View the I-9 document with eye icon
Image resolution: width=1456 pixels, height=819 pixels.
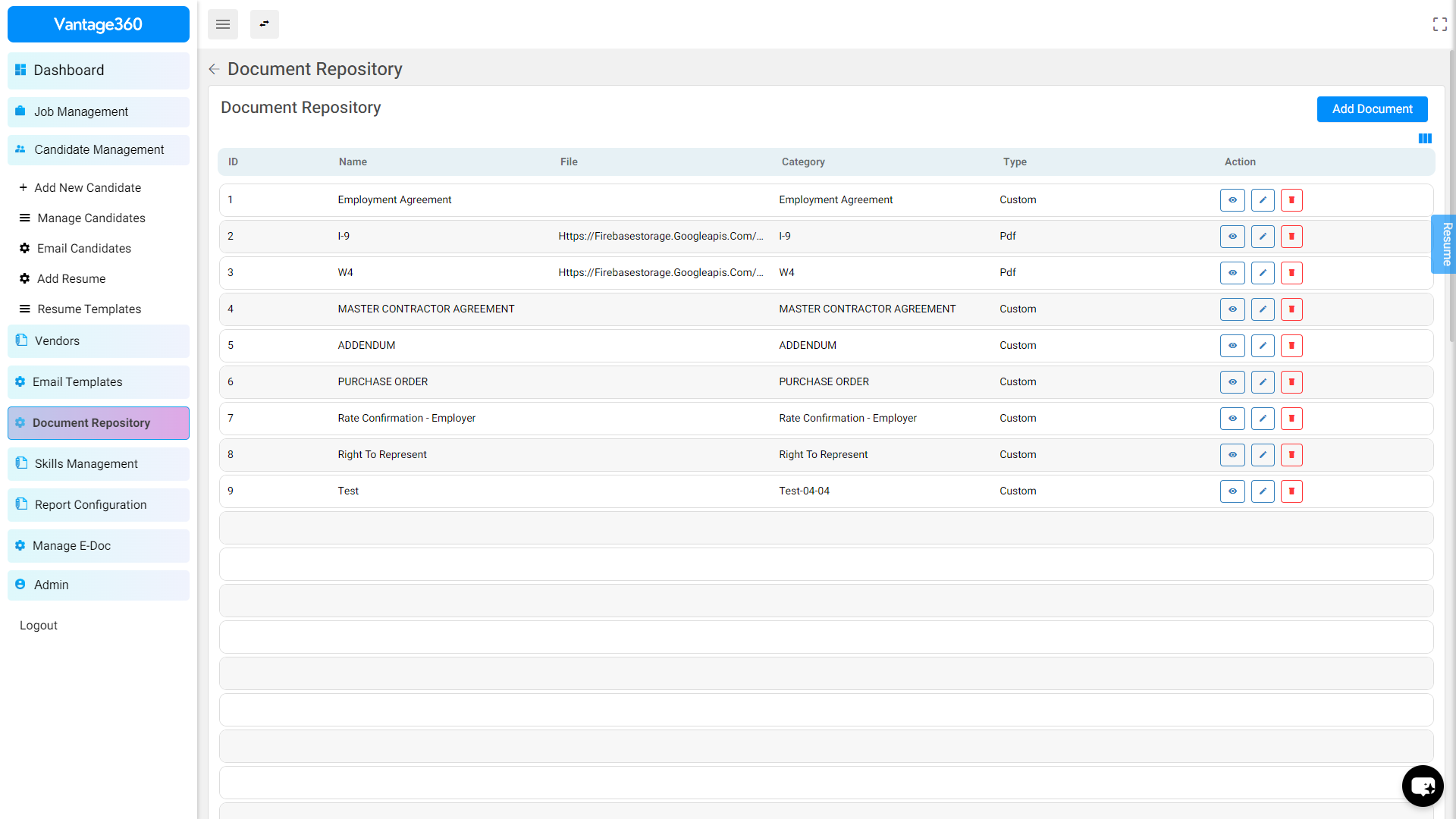pos(1232,237)
